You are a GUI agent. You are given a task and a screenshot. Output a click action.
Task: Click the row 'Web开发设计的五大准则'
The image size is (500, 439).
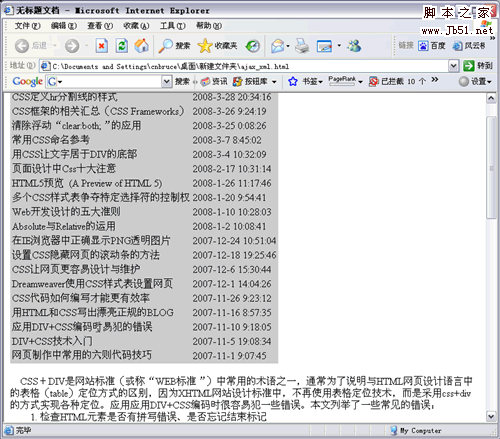click(144, 212)
